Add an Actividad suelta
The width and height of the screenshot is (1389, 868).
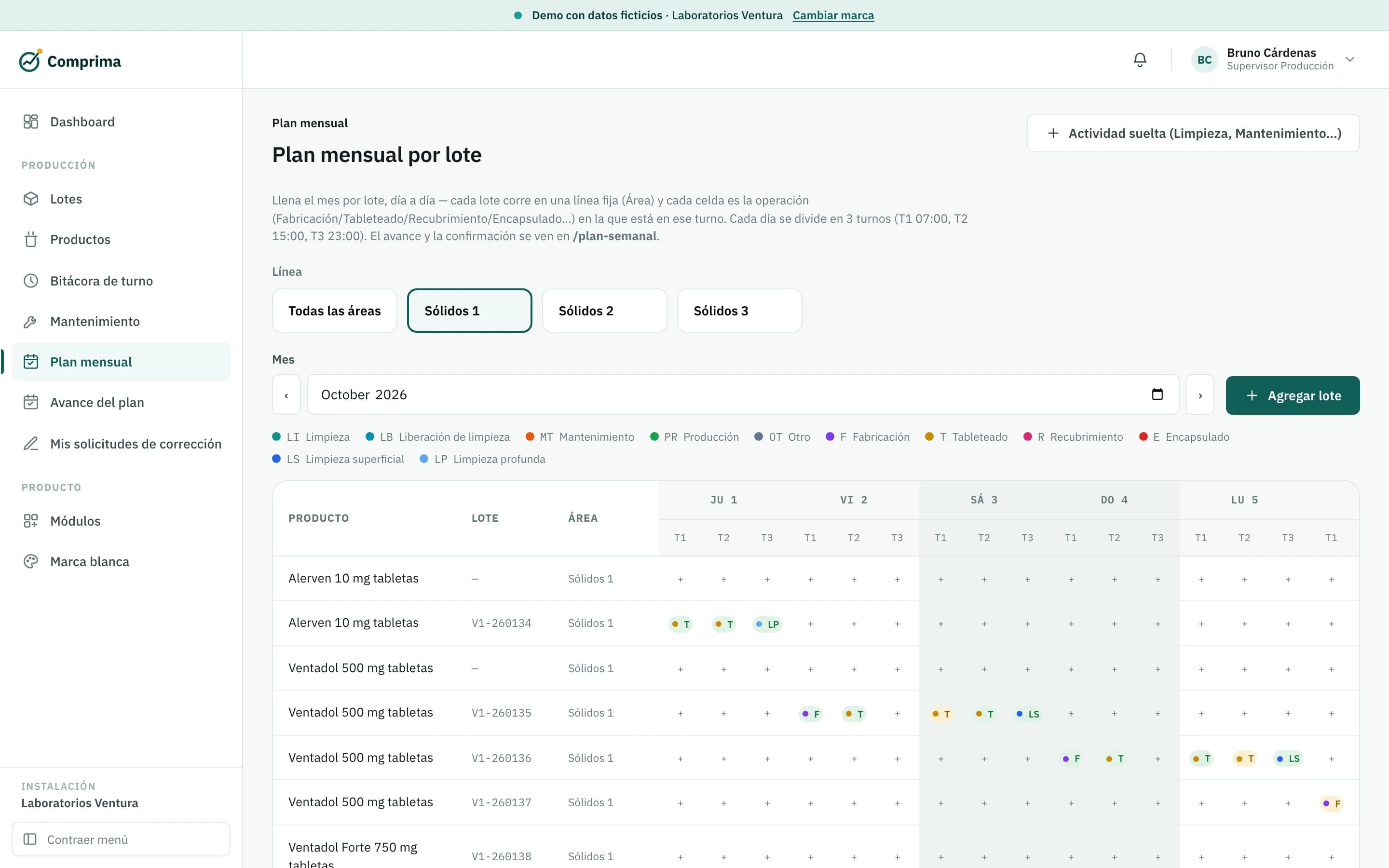1193,133
